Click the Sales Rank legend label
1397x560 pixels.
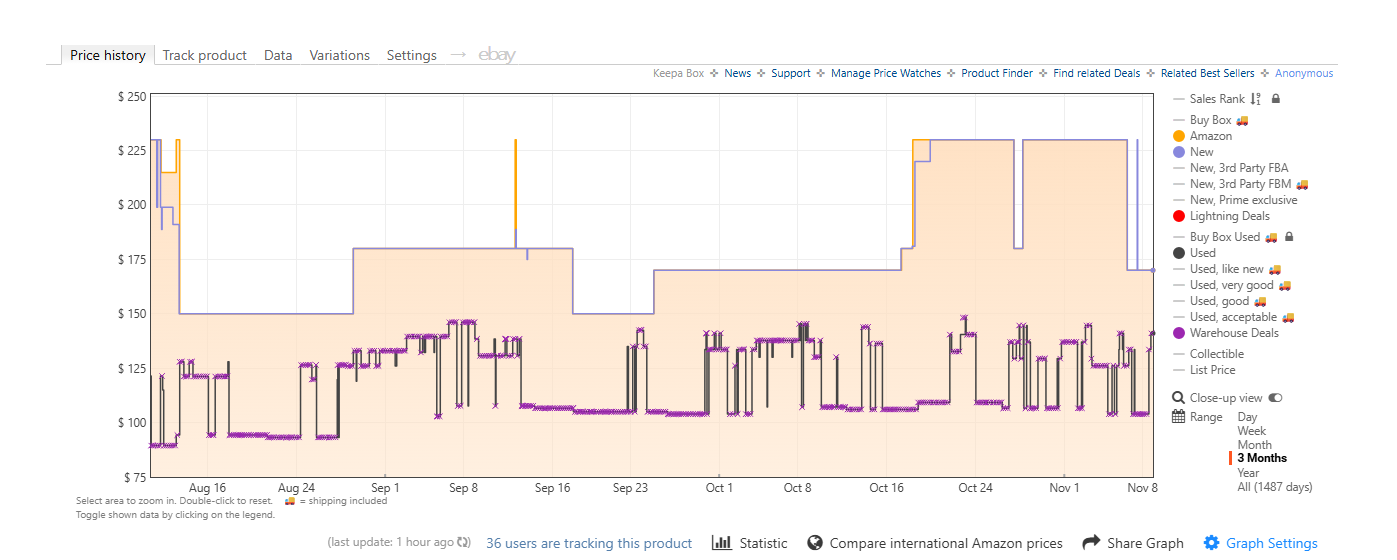[1217, 99]
